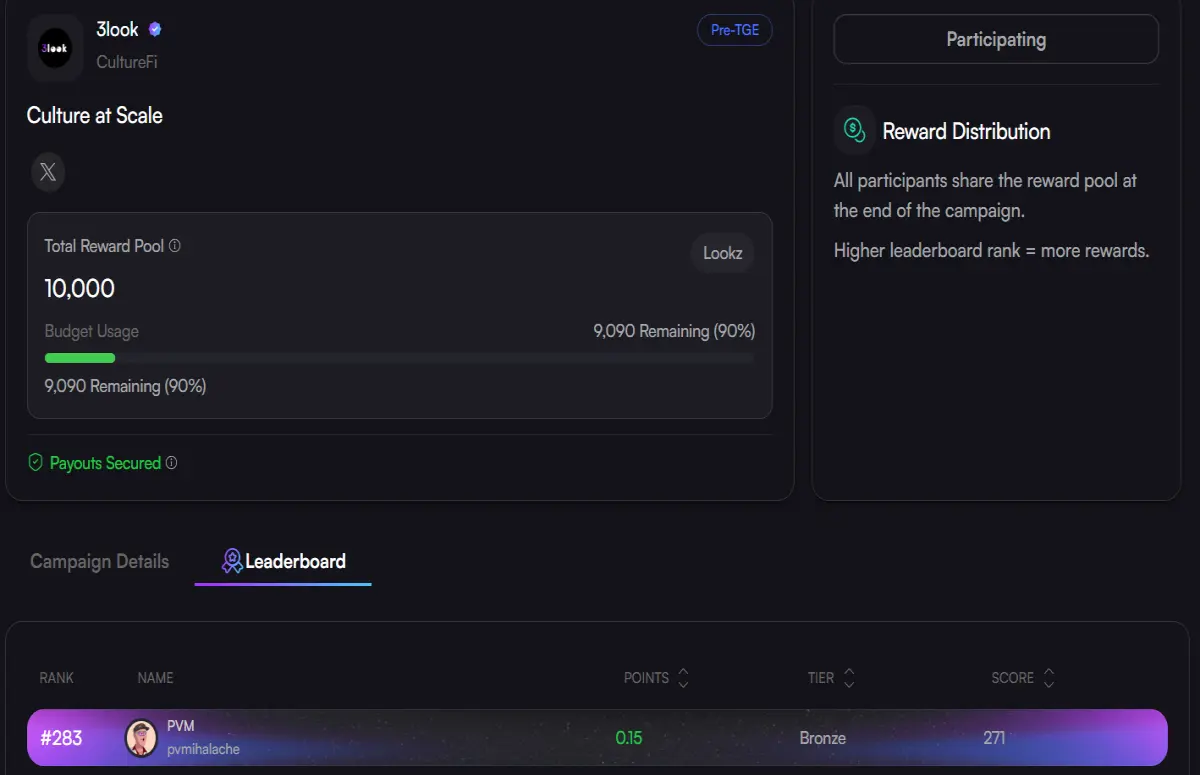The height and width of the screenshot is (775, 1200).
Task: Click the Culture at Scale heading
Action: tap(95, 115)
